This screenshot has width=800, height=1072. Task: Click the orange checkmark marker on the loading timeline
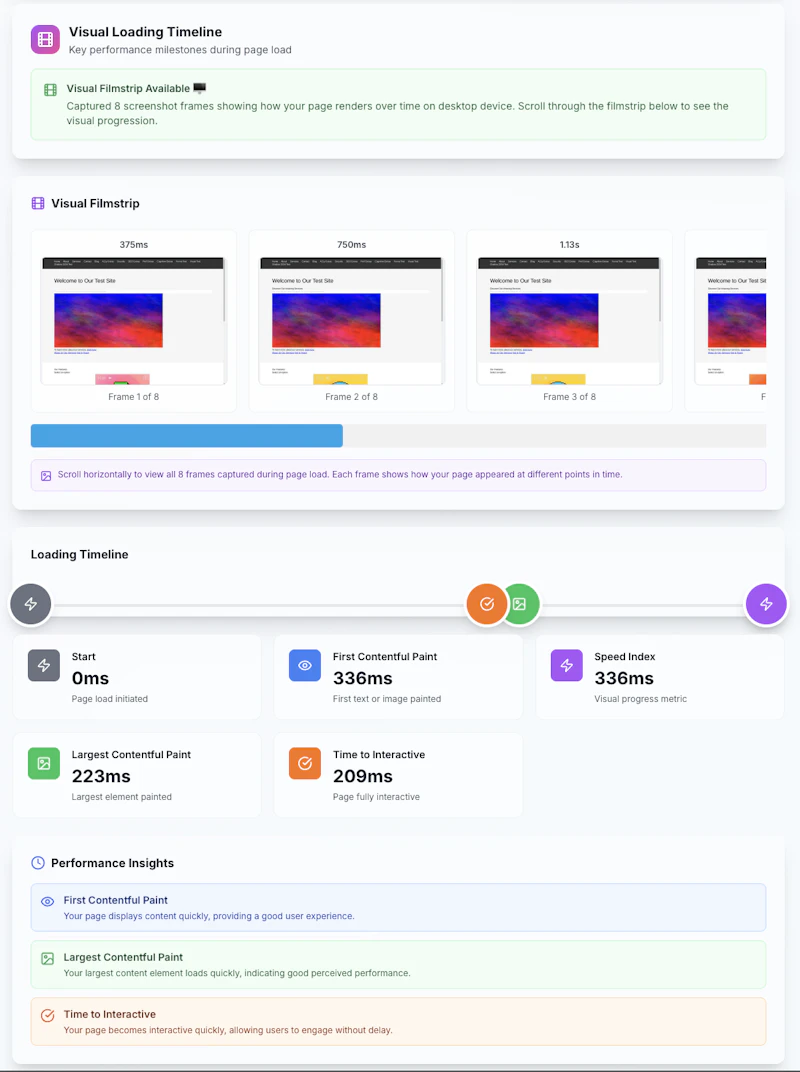point(487,604)
